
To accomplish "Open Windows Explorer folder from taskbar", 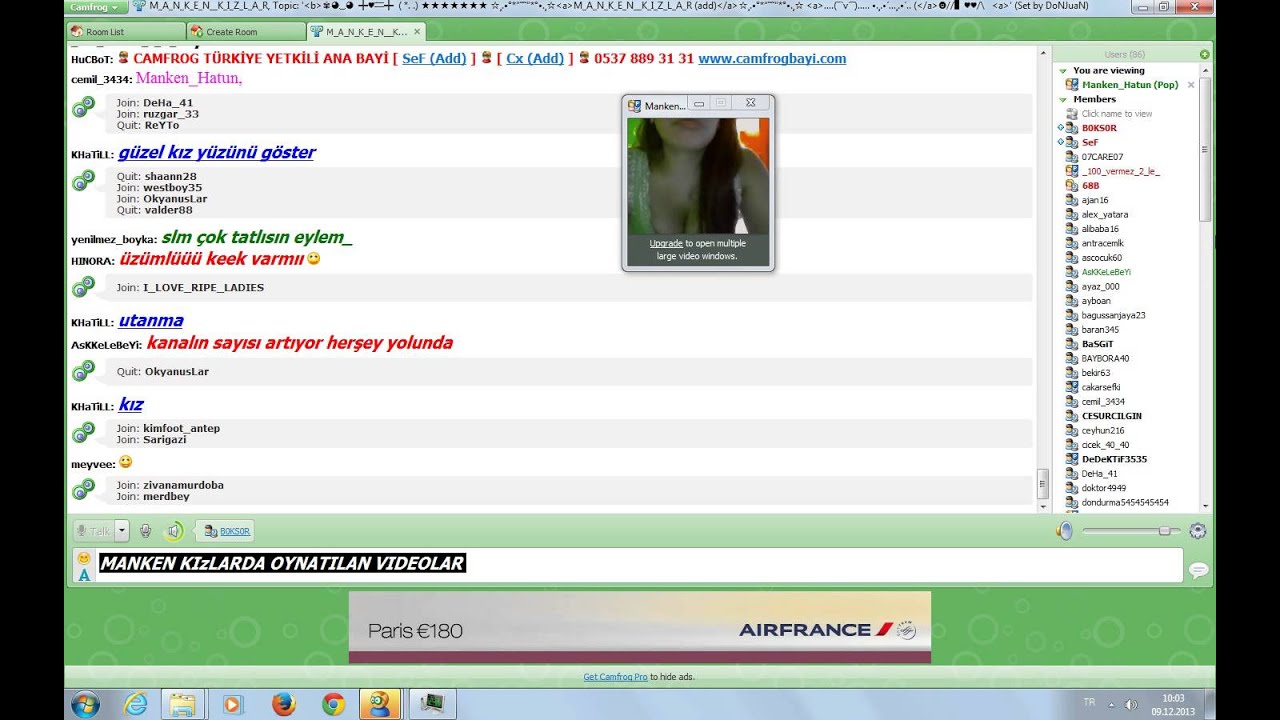I will 183,704.
